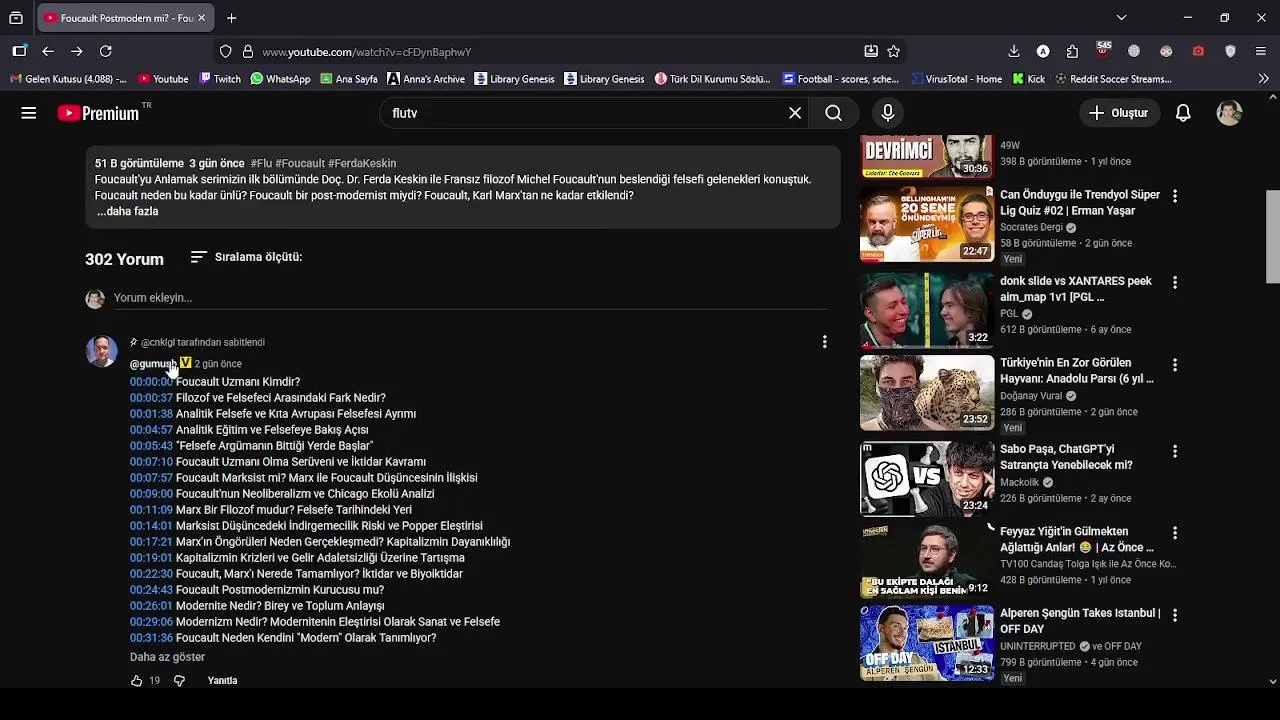Click the browser back arrow
Image resolution: width=1280 pixels, height=720 pixels.
[x=48, y=51]
